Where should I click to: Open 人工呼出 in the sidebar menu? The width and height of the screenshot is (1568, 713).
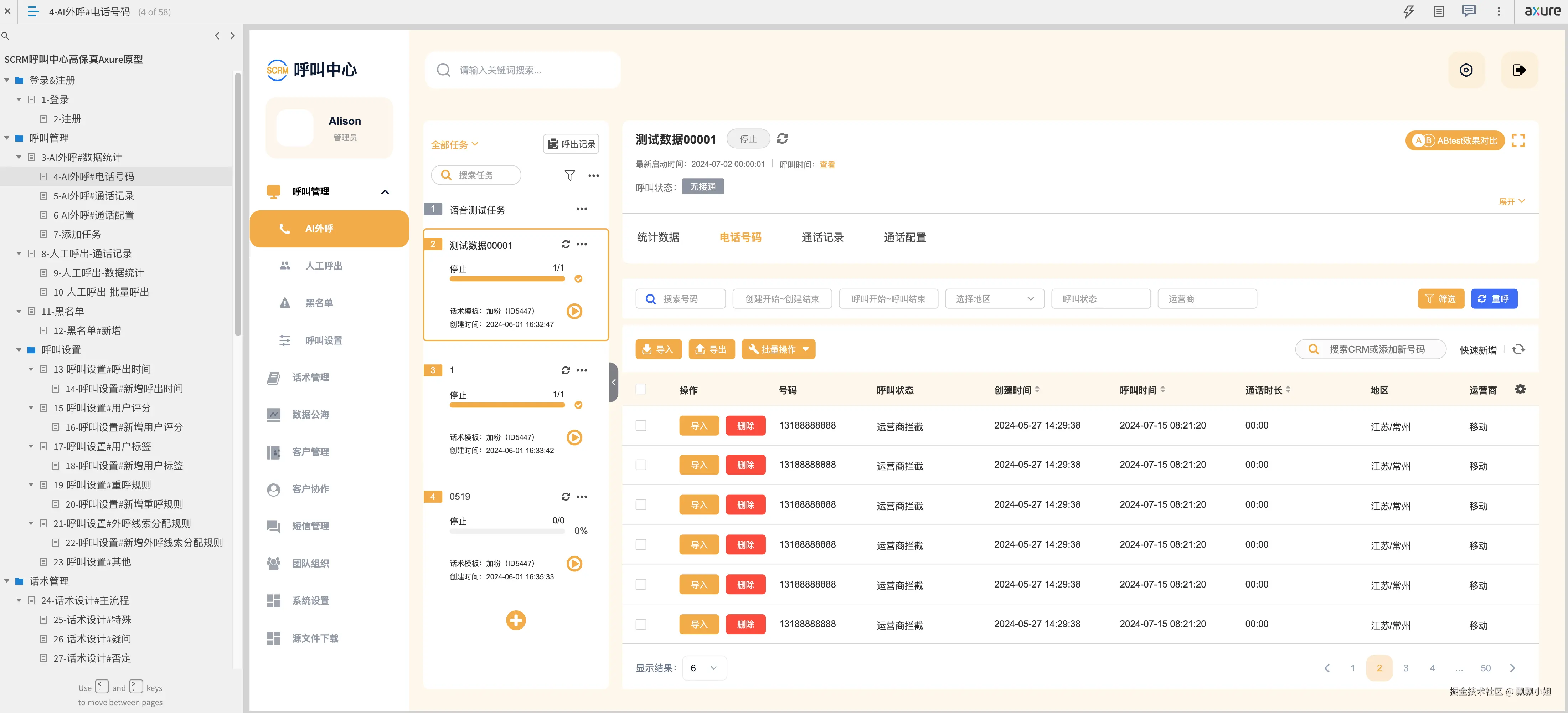click(323, 266)
